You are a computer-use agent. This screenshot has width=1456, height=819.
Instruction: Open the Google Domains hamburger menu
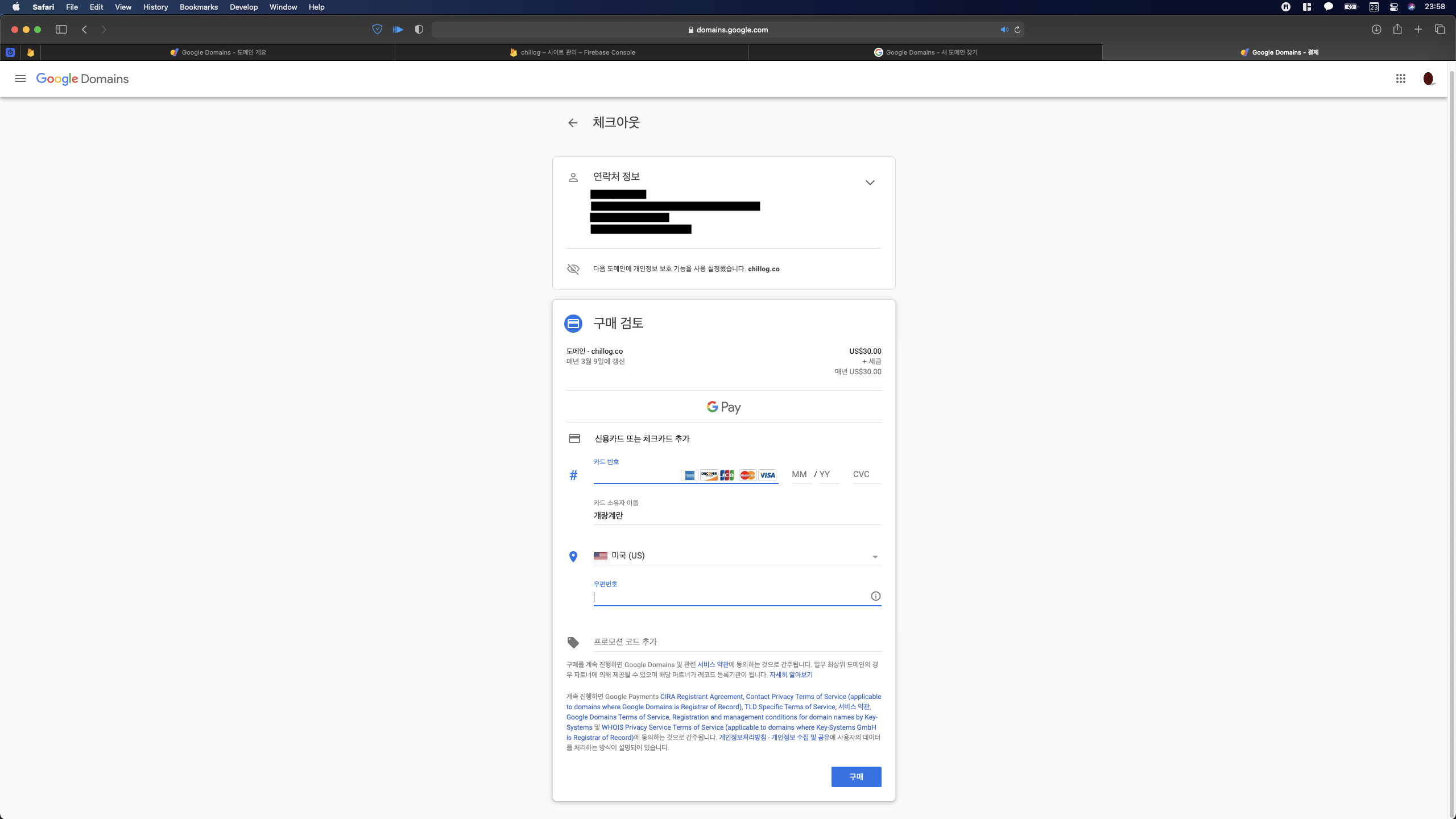[x=20, y=78]
